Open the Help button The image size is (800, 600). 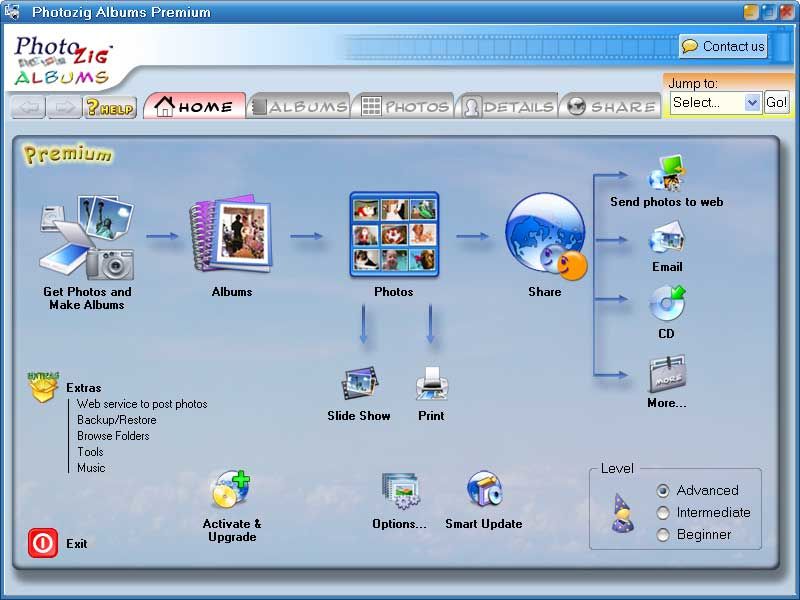tap(110, 107)
